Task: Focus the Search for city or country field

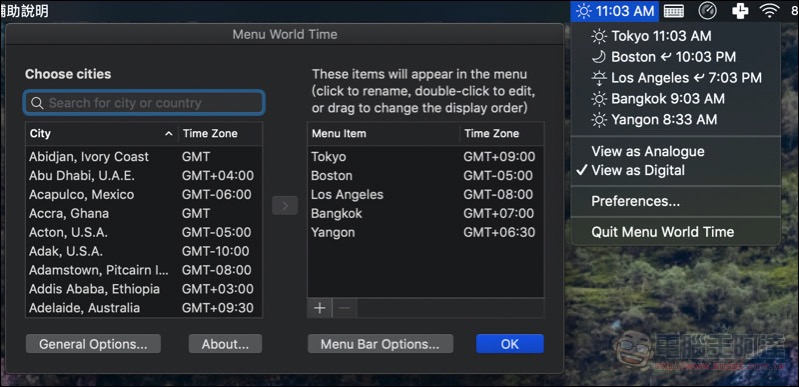Action: (144, 103)
